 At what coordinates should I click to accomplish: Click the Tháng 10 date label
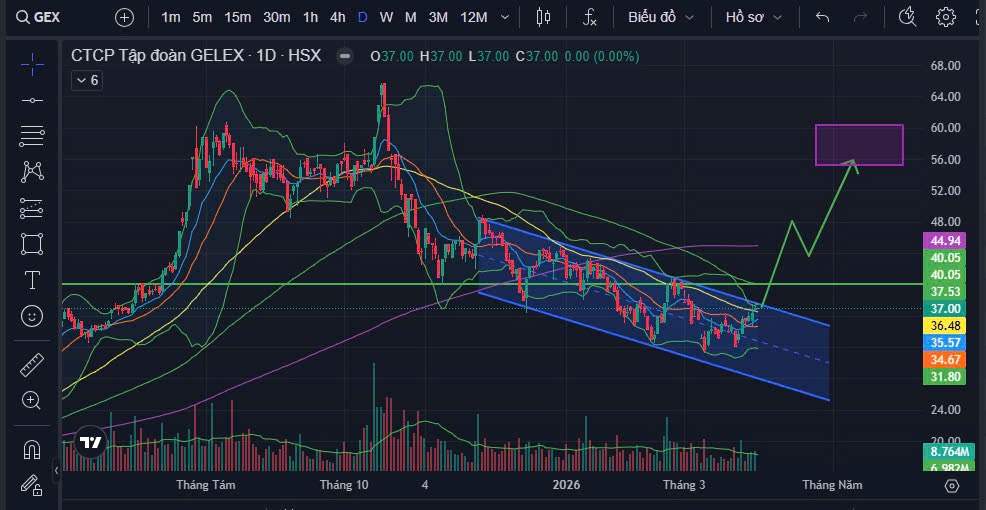[344, 485]
